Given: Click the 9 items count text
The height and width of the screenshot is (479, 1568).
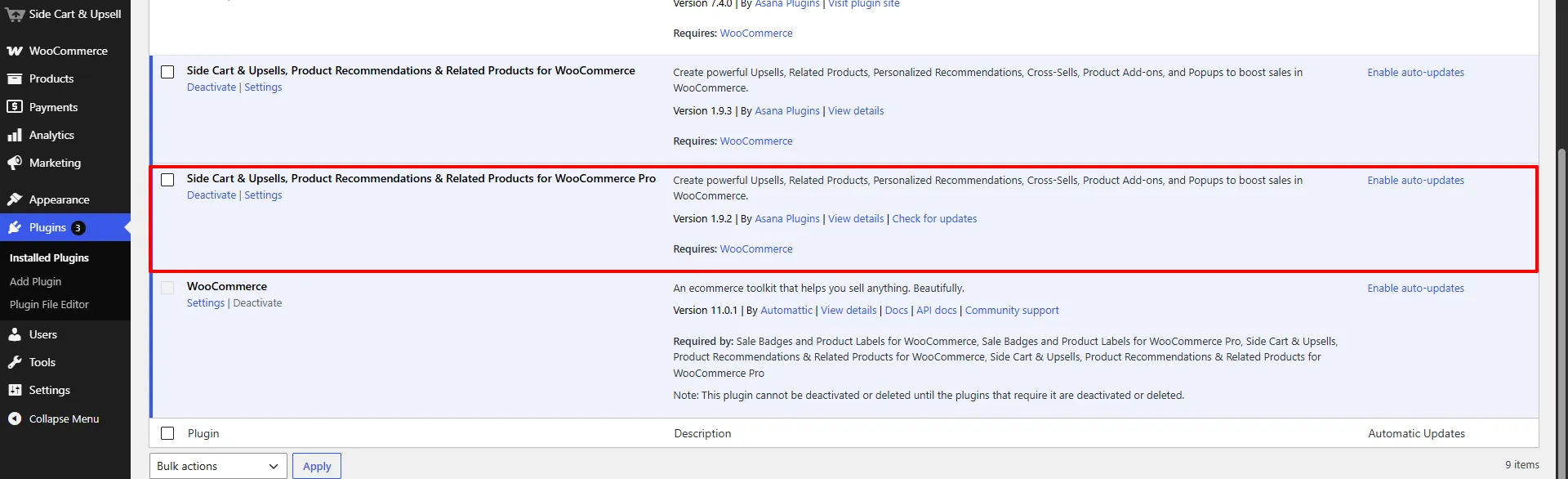Looking at the screenshot, I should (1522, 464).
